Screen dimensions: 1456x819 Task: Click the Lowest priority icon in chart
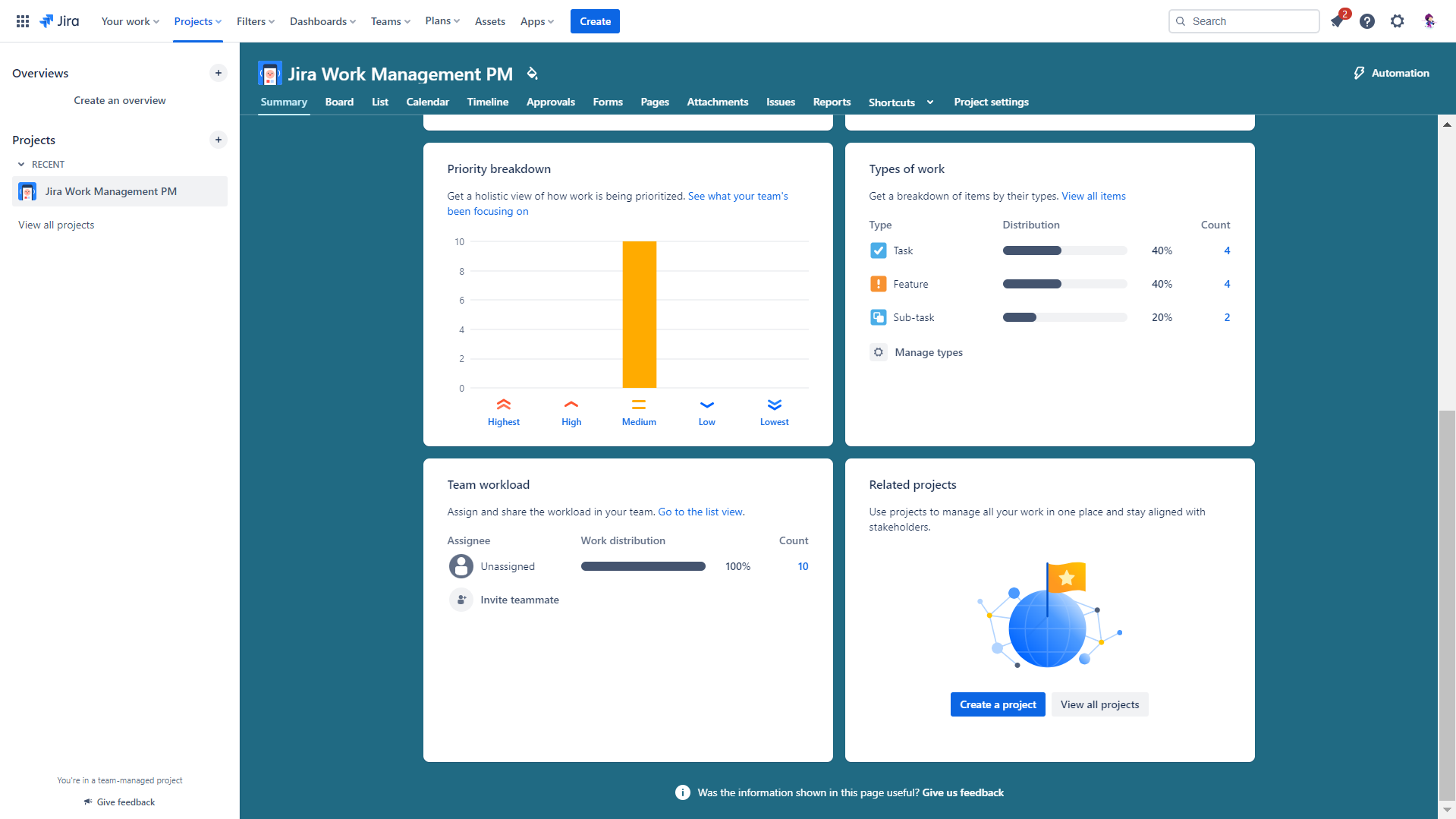pyautogui.click(x=775, y=405)
